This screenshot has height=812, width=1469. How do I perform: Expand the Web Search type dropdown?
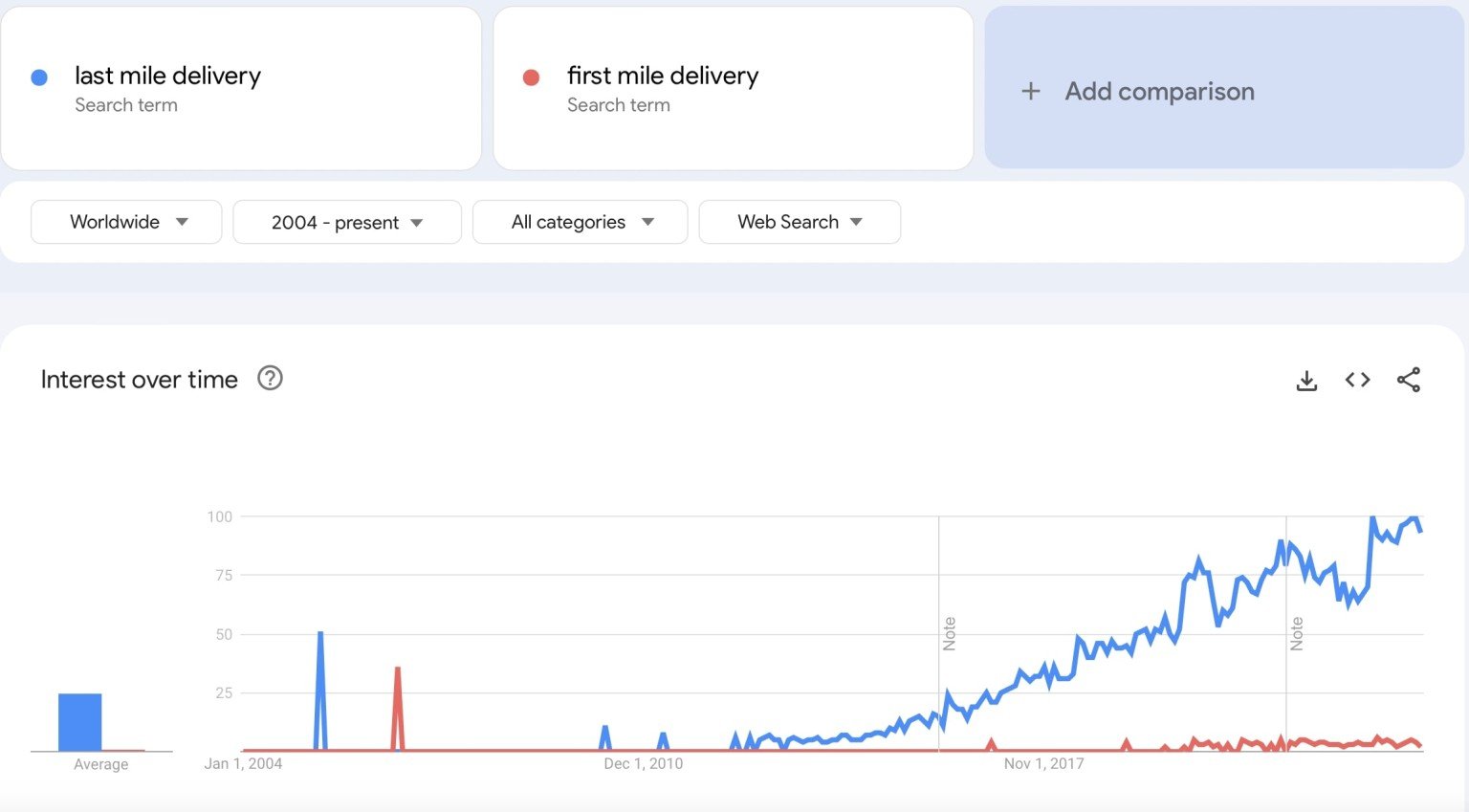[x=800, y=222]
